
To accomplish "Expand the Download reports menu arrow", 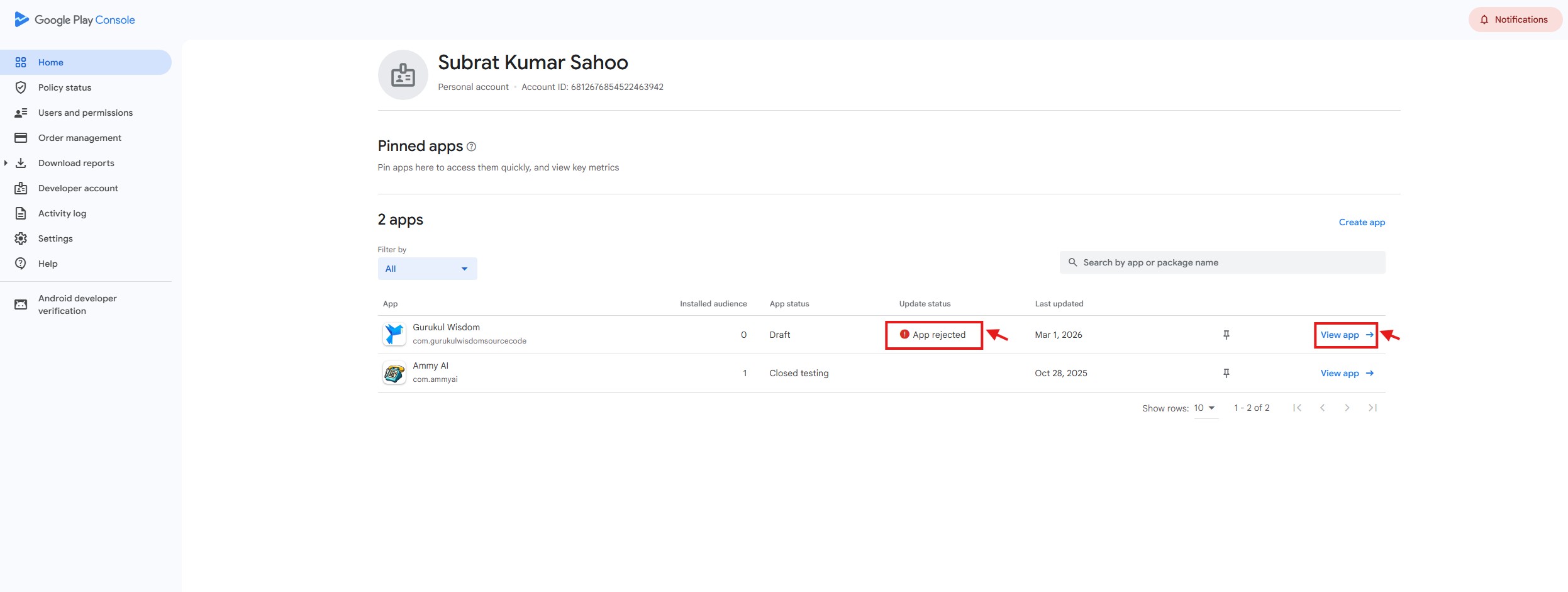I will (6, 163).
